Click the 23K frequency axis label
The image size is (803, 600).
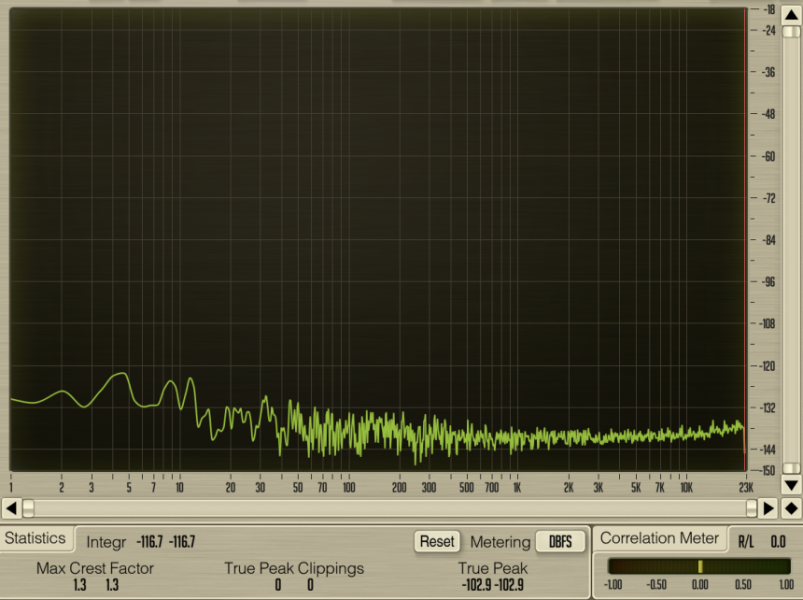pos(746,487)
